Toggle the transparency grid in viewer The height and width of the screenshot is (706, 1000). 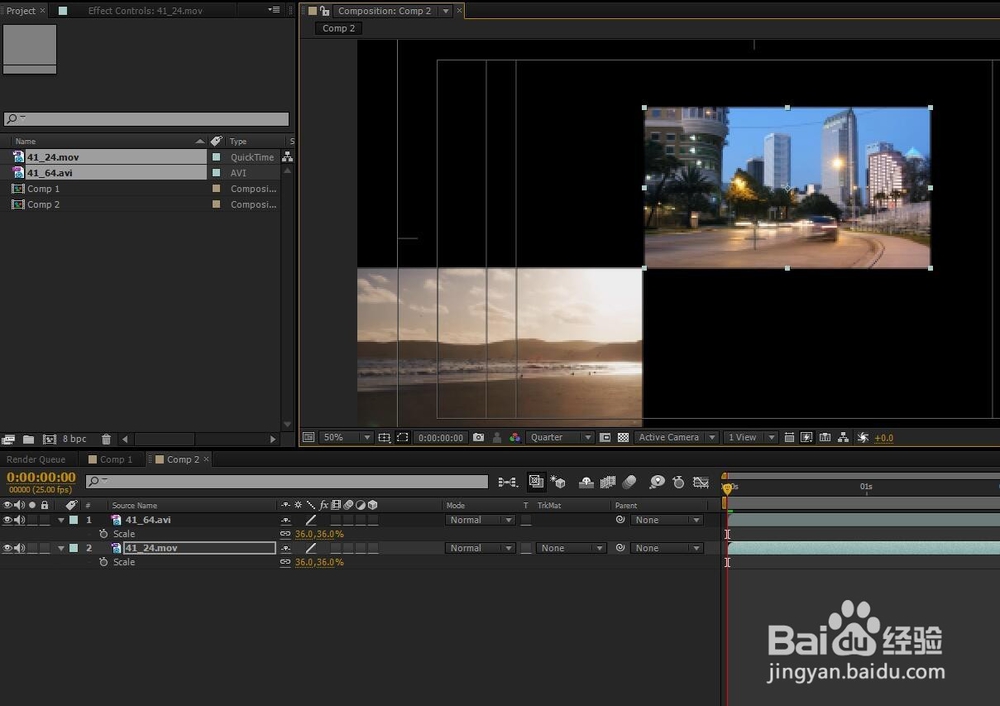[623, 438]
